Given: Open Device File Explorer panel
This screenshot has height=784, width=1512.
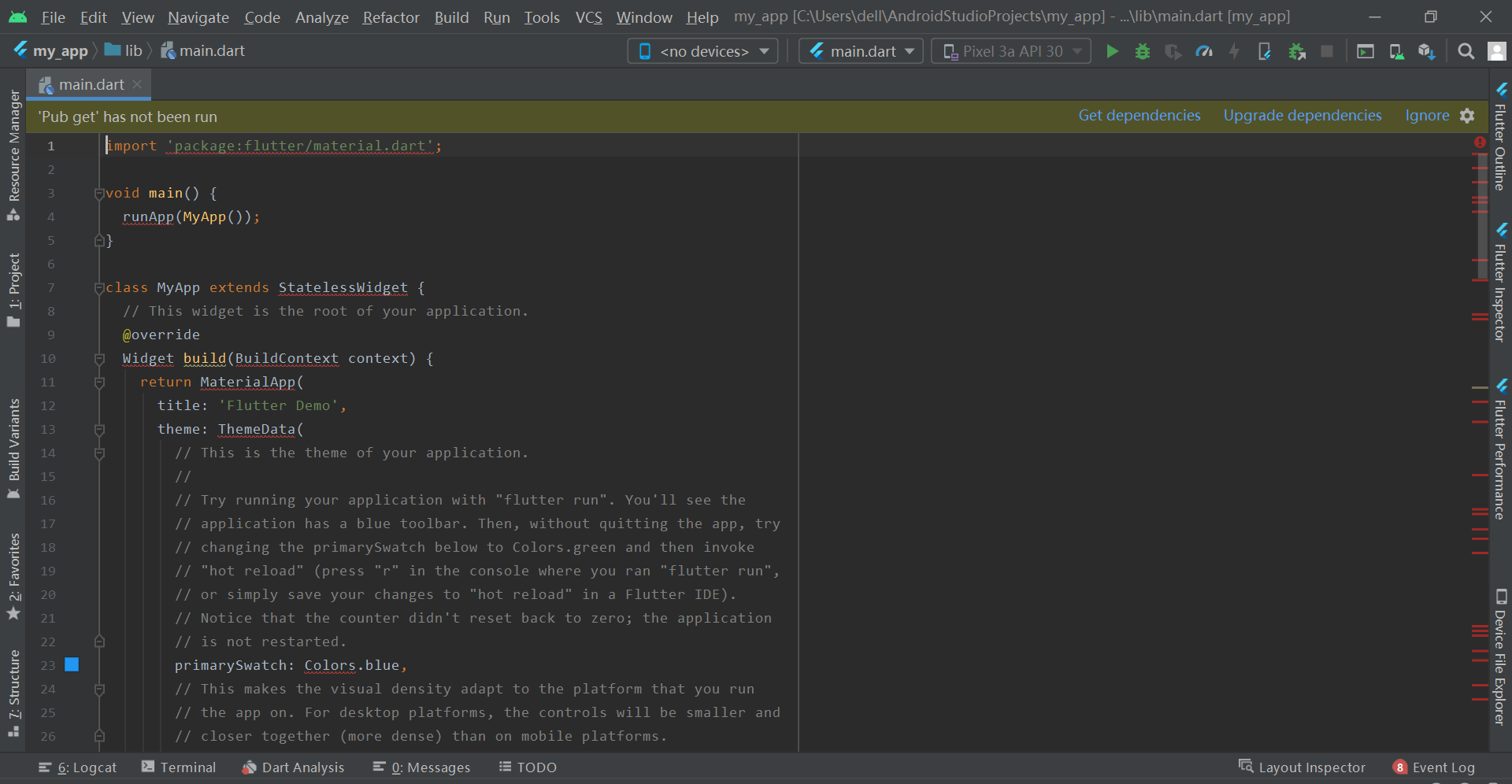Looking at the screenshot, I should click(1500, 657).
